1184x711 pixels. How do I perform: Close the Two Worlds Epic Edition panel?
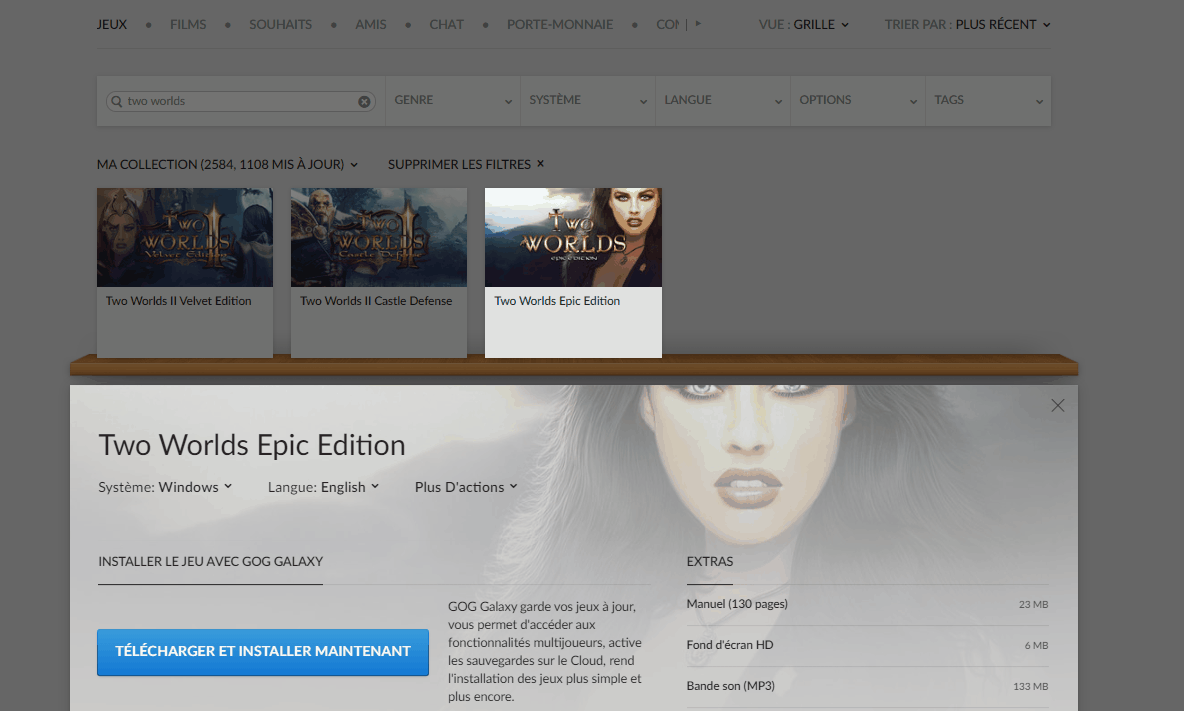click(x=1057, y=405)
